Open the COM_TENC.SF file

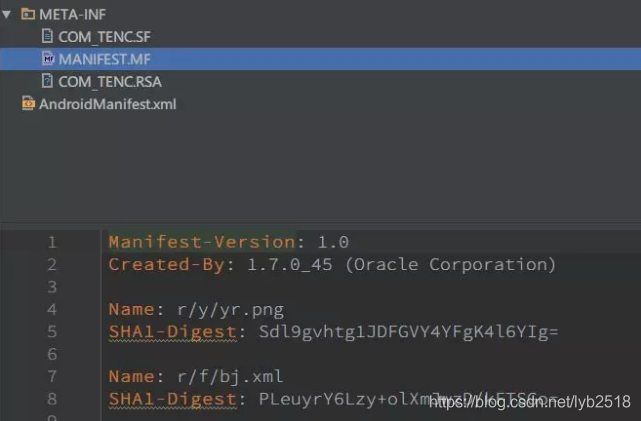[104, 36]
